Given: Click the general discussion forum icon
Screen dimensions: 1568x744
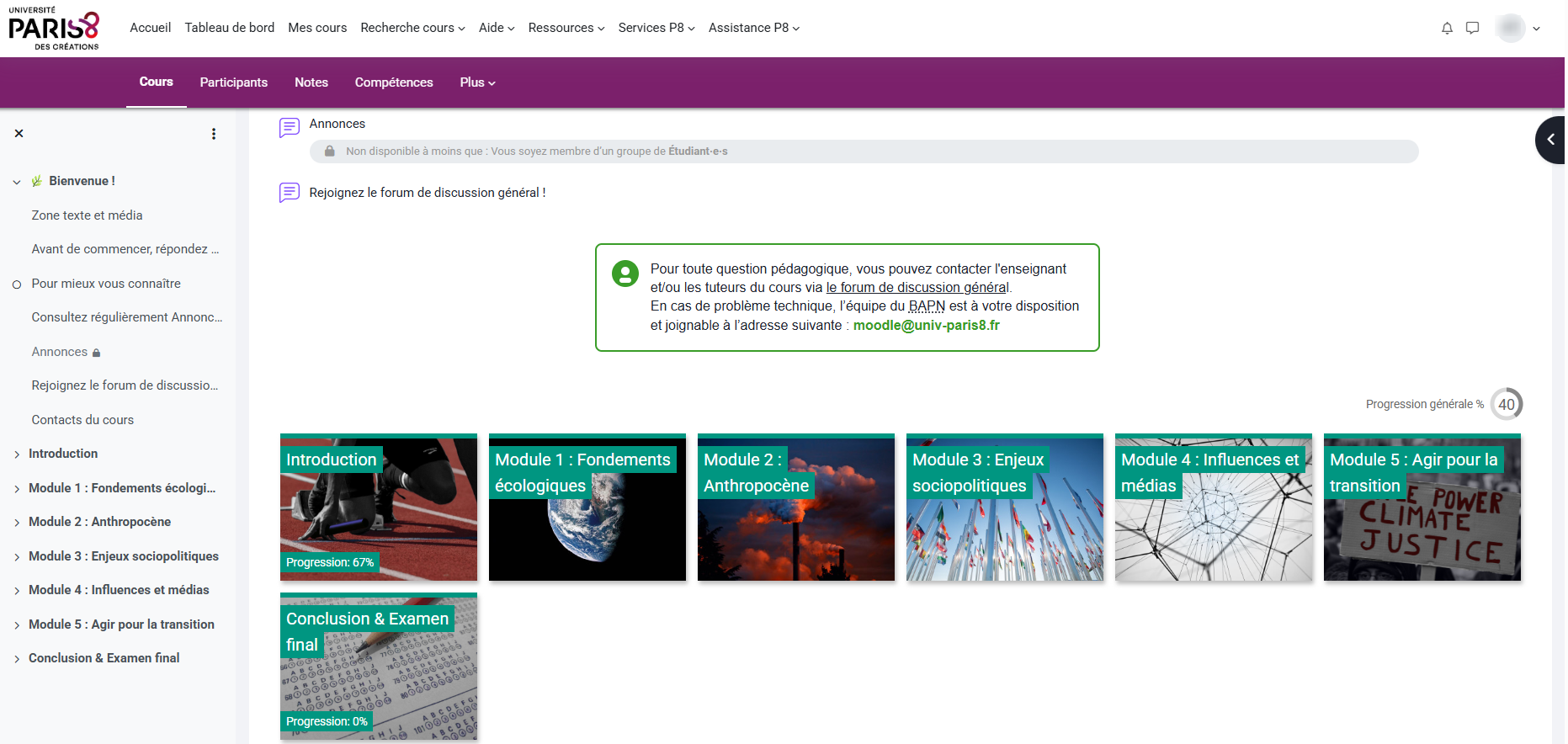Looking at the screenshot, I should click(290, 193).
